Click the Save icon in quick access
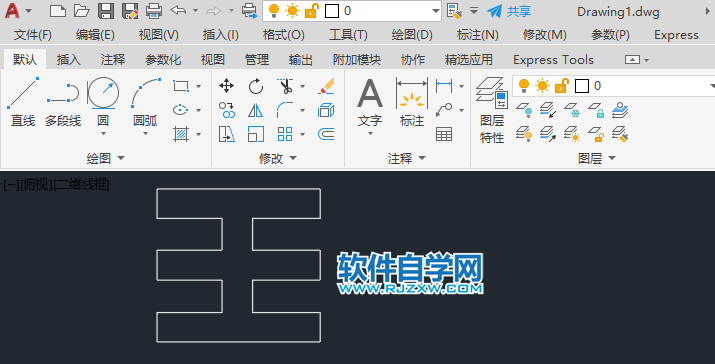The height and width of the screenshot is (364, 715). tap(106, 11)
